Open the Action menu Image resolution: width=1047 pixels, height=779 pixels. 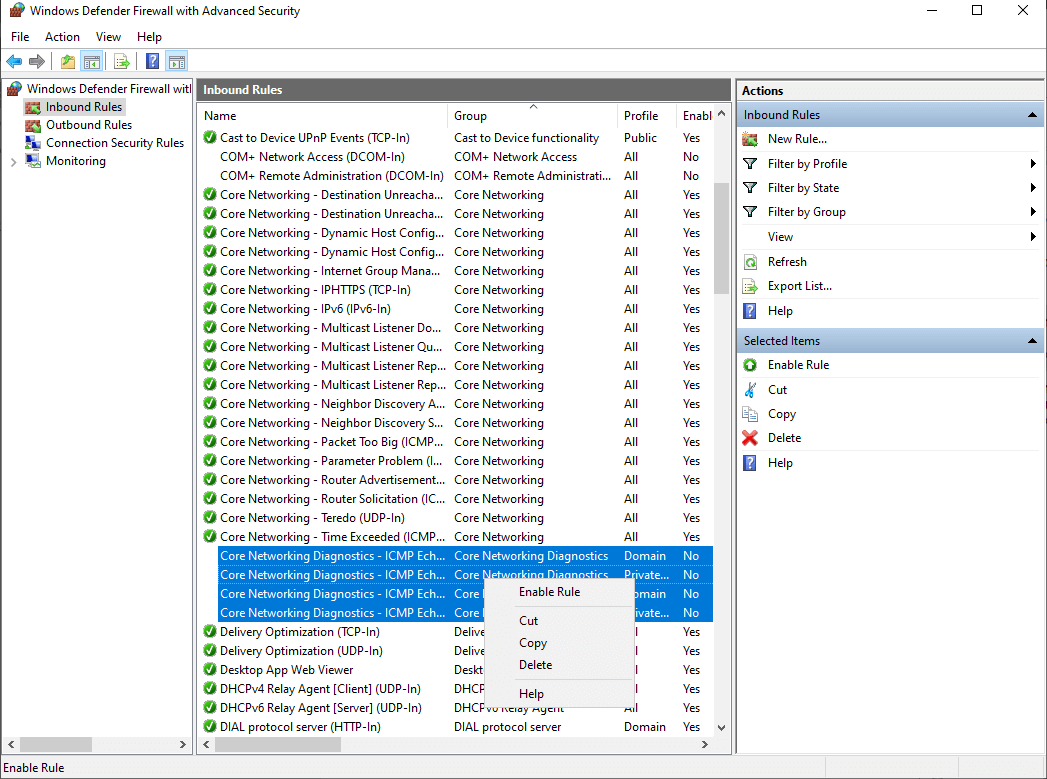(x=62, y=37)
